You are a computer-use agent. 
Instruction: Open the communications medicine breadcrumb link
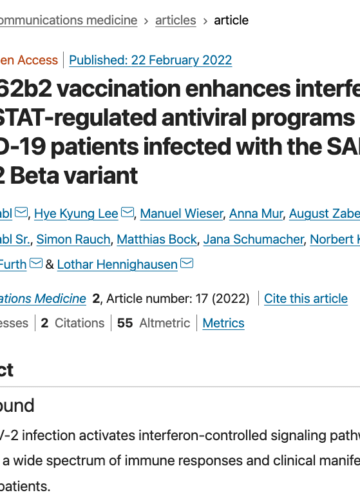68,20
